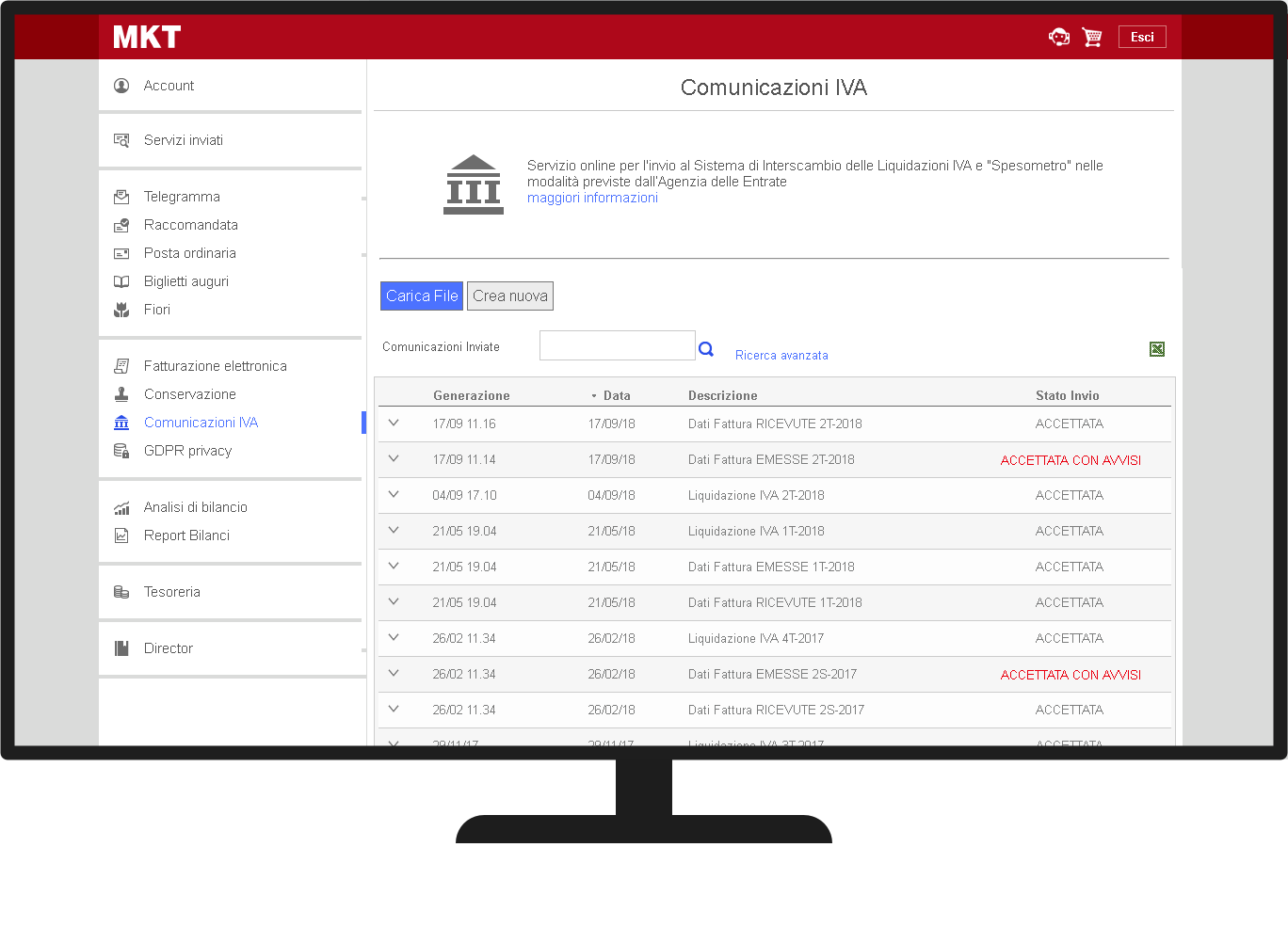Click the Posta ordinaria icon
1288x927 pixels.
[x=121, y=253]
